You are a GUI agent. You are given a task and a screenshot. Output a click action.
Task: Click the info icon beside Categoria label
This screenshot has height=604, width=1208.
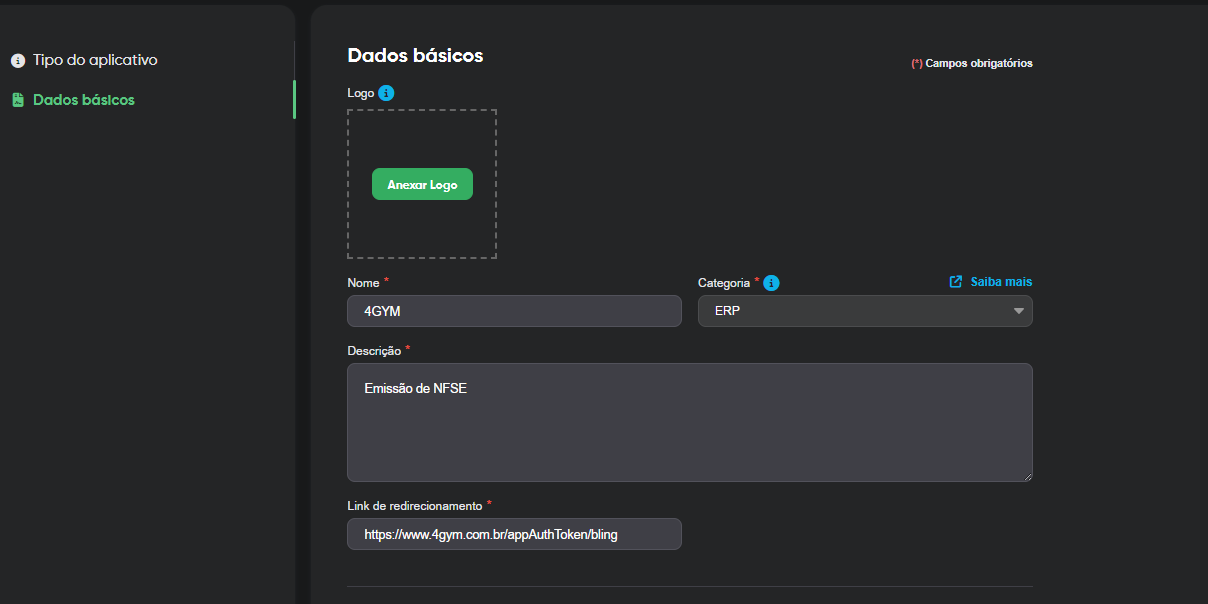click(x=771, y=283)
